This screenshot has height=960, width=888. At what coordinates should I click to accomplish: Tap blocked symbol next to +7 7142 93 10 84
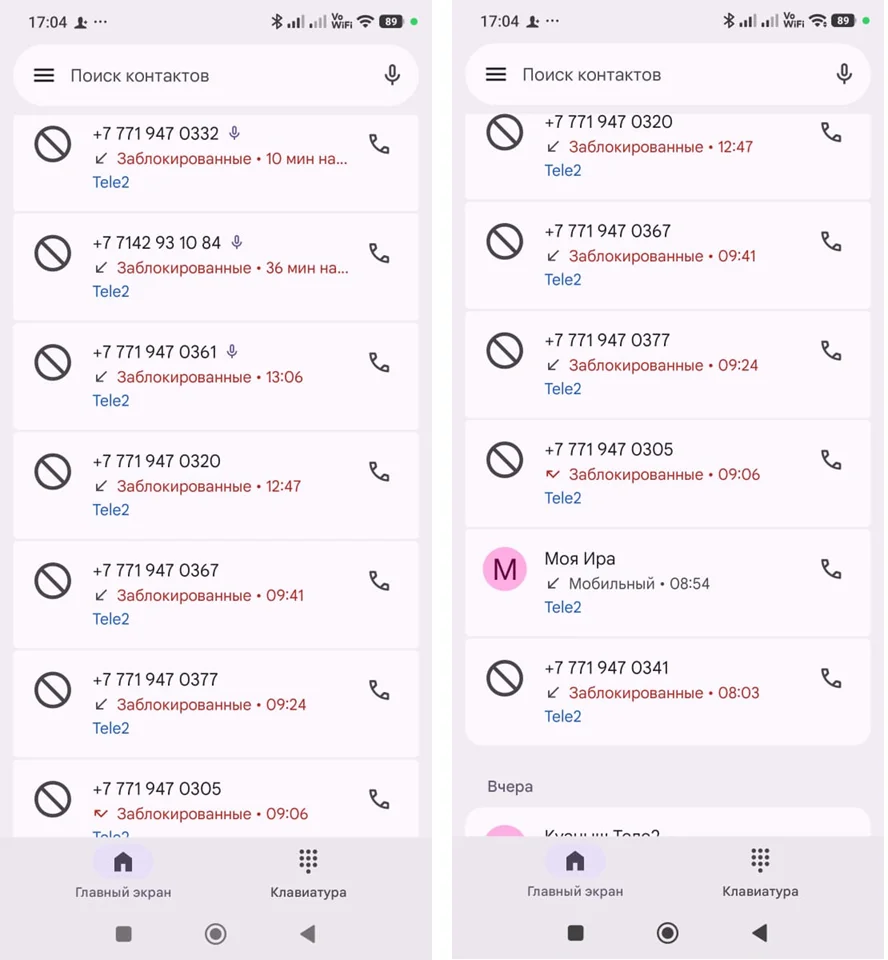coord(52,254)
